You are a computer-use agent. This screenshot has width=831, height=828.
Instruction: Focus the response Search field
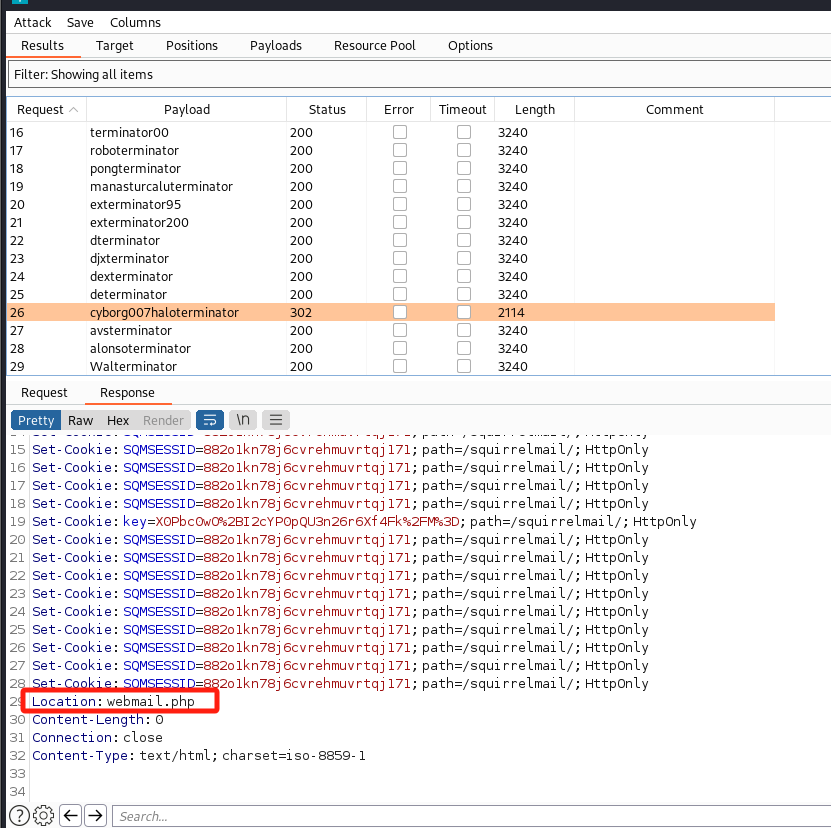(x=472, y=816)
